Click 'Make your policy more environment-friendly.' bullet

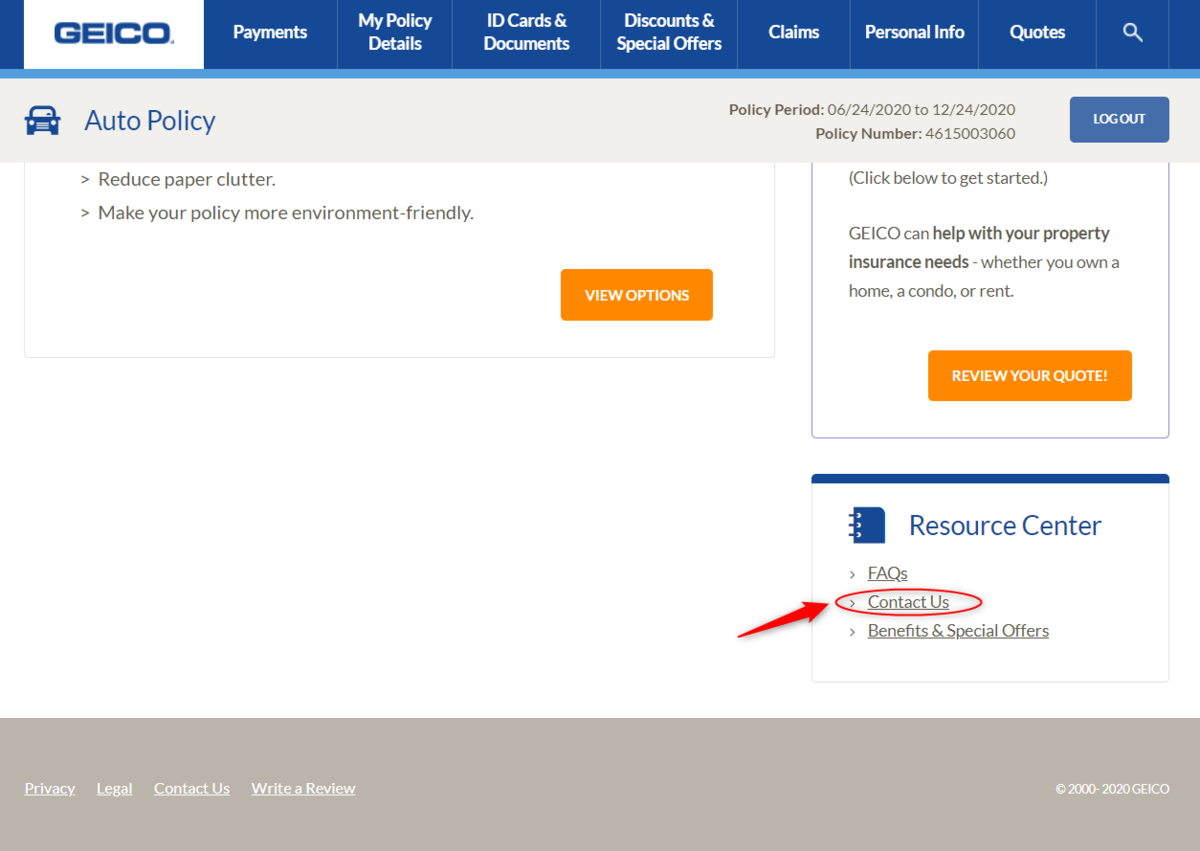(286, 213)
